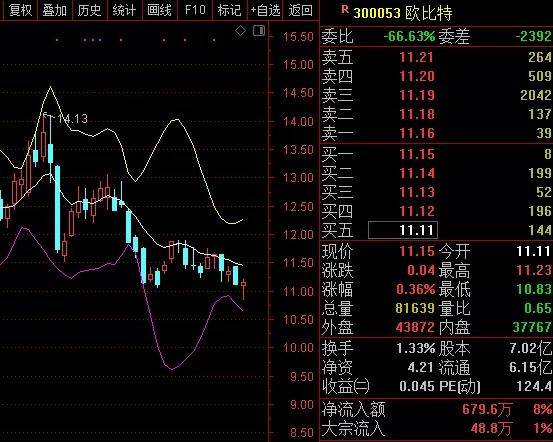This screenshot has height=442, width=553.
Task: Click the 卖一 ask price 11.16
Action: coord(416,133)
